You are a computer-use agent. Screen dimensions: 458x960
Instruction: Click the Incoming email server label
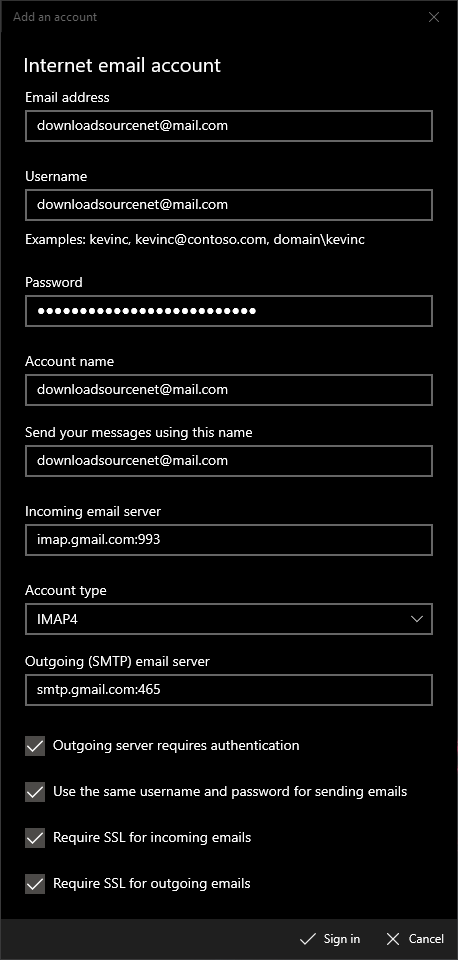click(93, 511)
